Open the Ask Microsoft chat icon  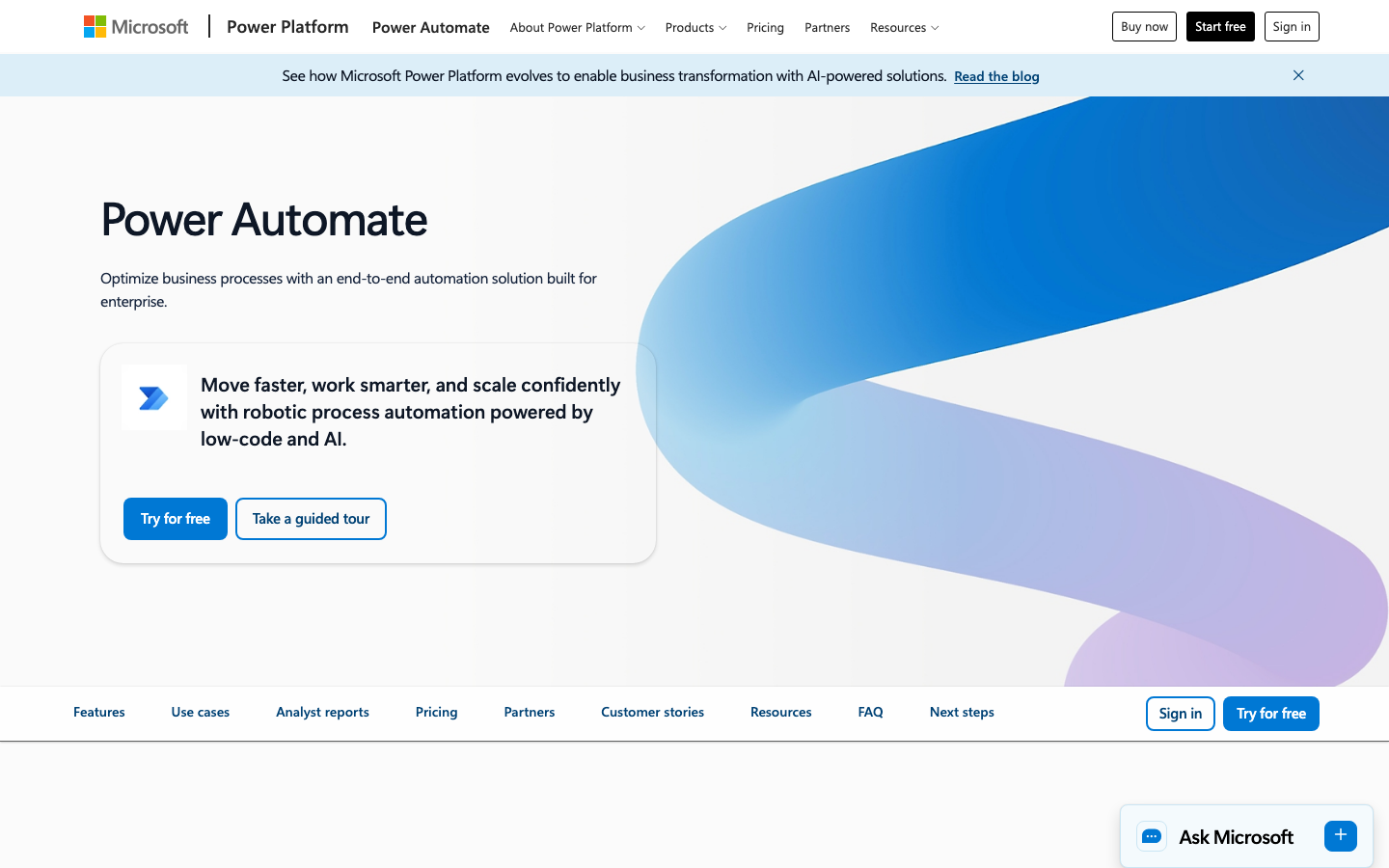(x=1152, y=836)
